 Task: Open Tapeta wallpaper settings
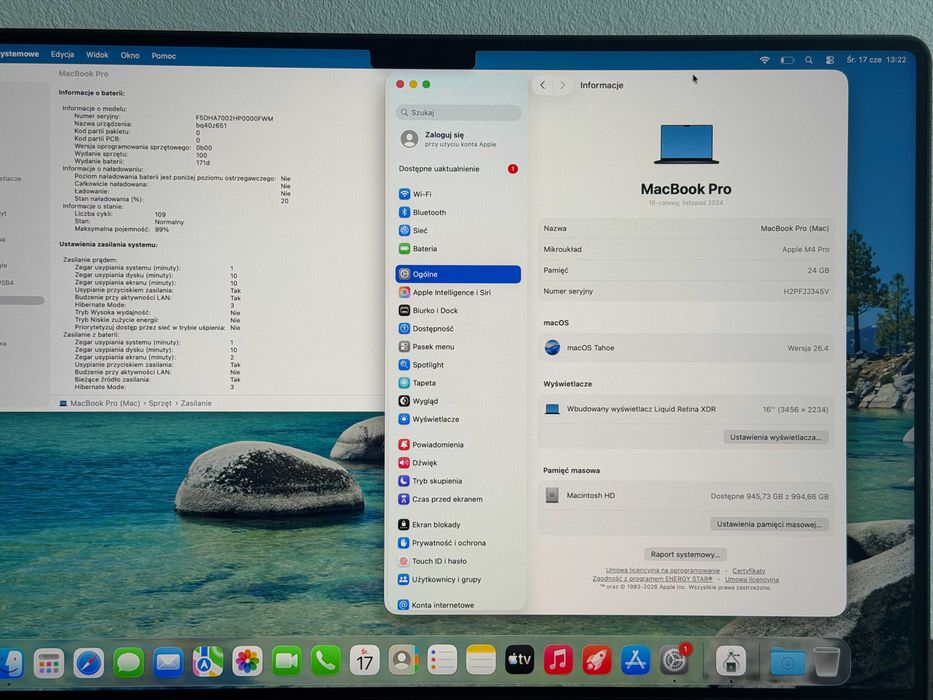pos(458,383)
